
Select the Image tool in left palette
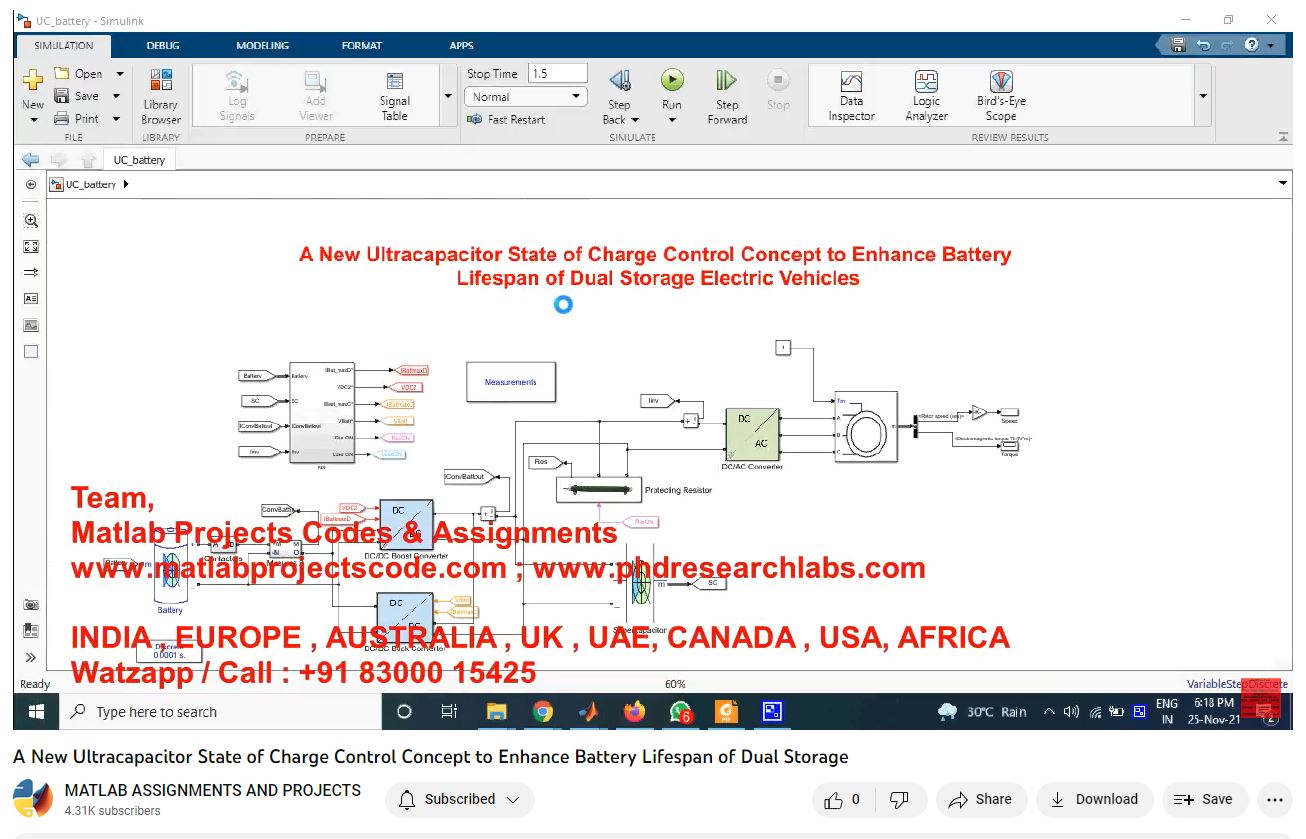[31, 325]
